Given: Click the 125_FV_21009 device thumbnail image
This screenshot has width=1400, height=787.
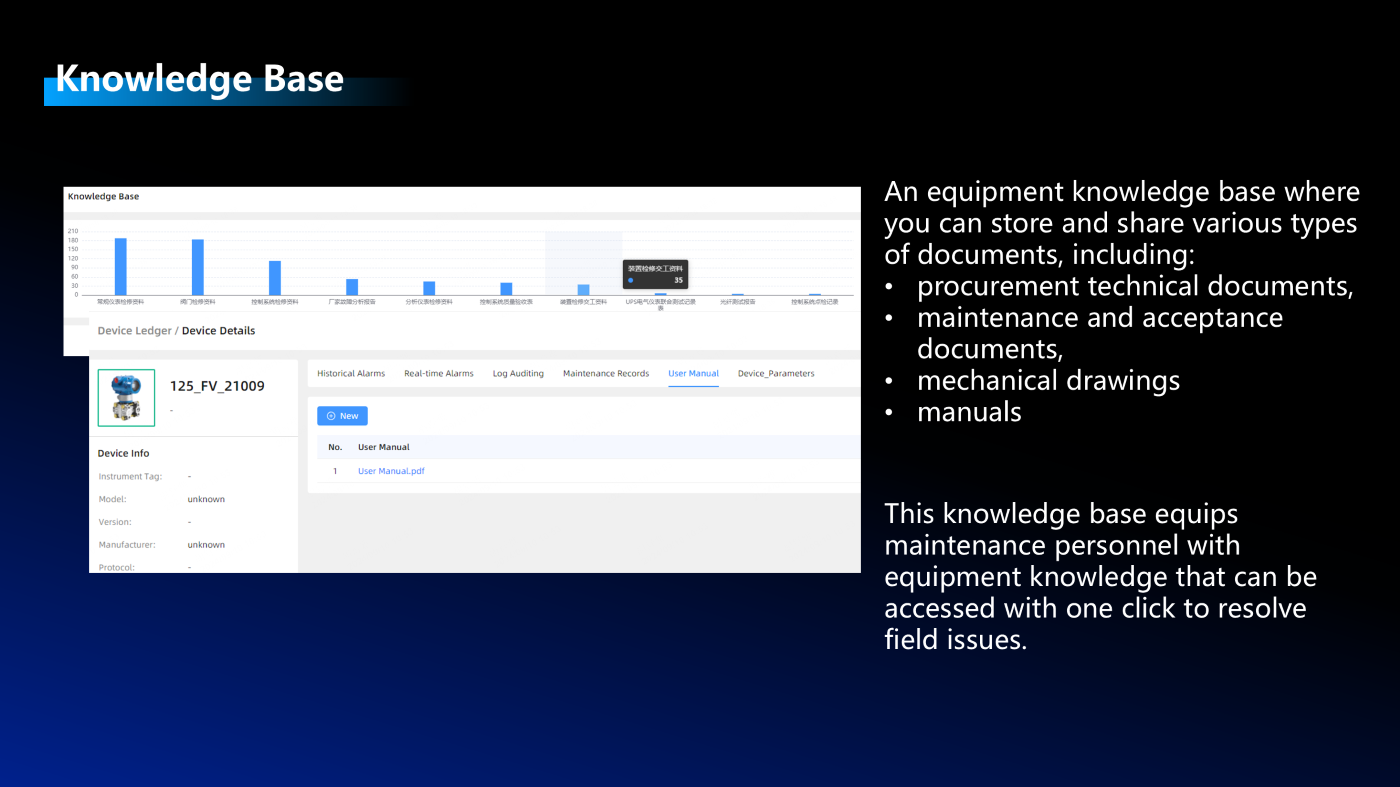Looking at the screenshot, I should coord(126,398).
